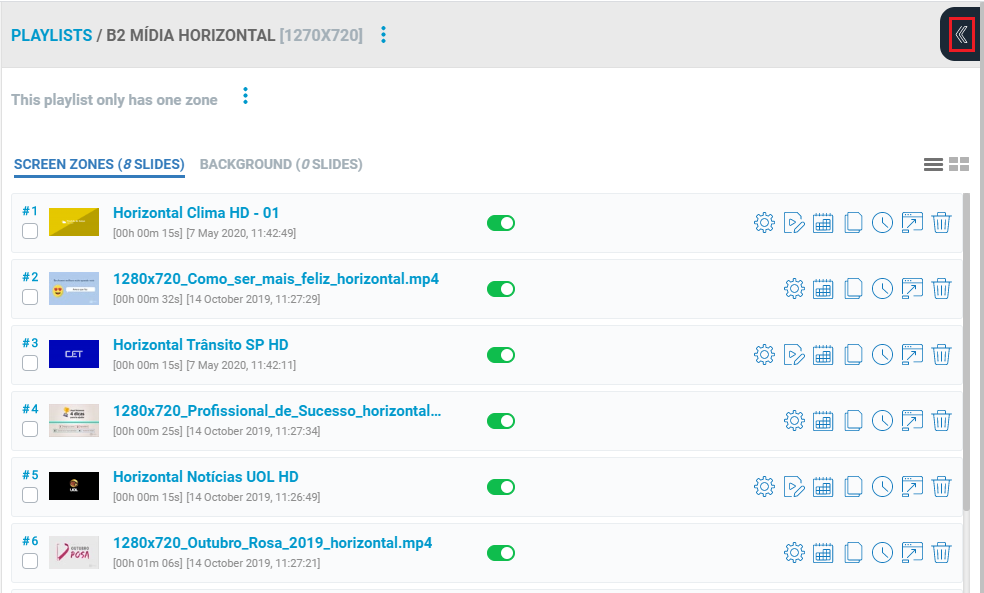Open 1280x720_Como_ser_mais_feliz_horizontal.mp4 link
The height and width of the screenshot is (593, 984).
click(275, 279)
